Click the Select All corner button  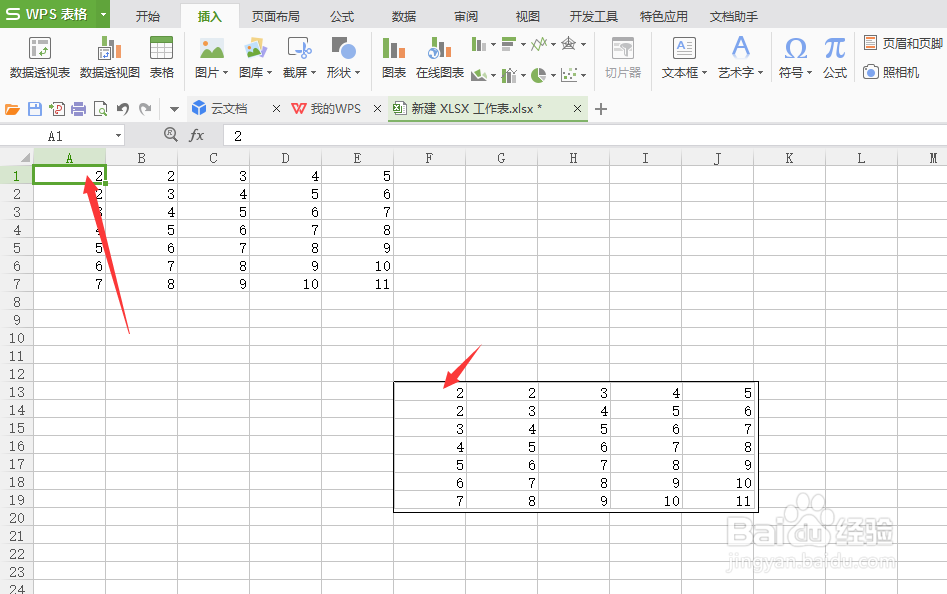click(x=17, y=158)
